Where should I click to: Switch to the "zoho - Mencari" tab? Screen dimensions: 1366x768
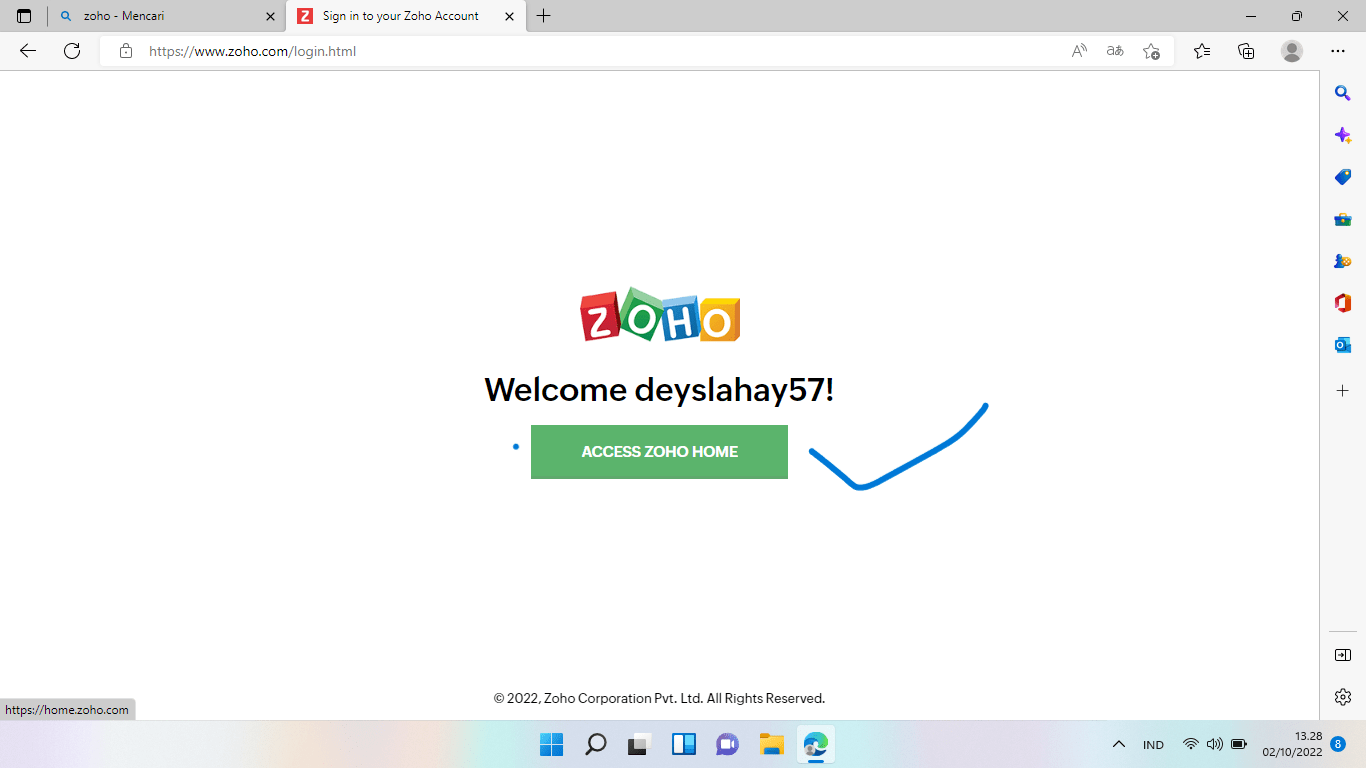pyautogui.click(x=165, y=16)
